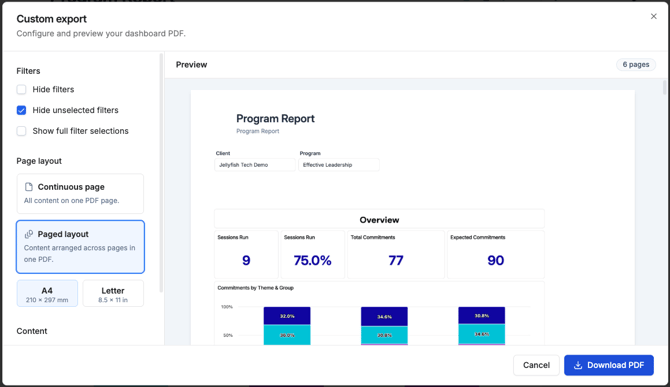Click the 6 pages badge
The height and width of the screenshot is (387, 670).
[x=636, y=64]
